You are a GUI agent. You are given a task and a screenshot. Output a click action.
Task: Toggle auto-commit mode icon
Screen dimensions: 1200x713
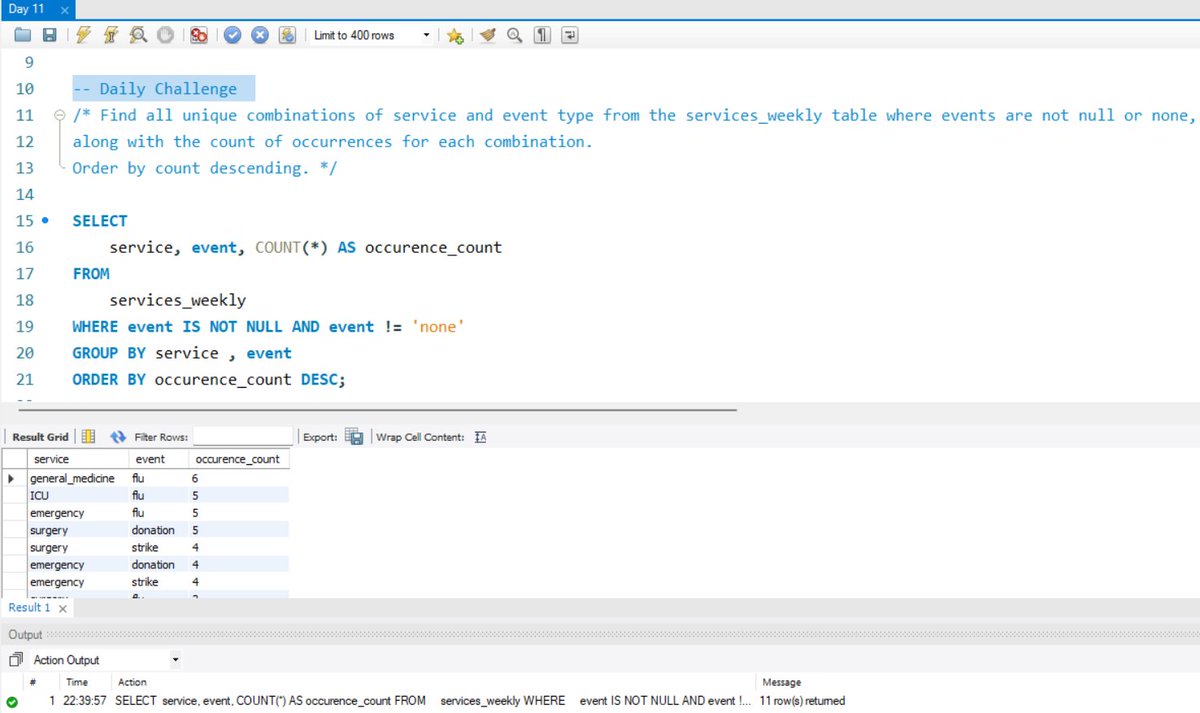pos(287,35)
